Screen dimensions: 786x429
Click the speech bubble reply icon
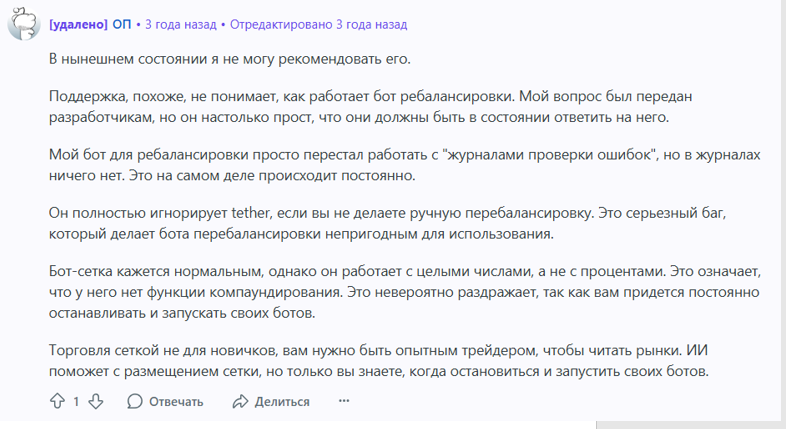[135, 401]
